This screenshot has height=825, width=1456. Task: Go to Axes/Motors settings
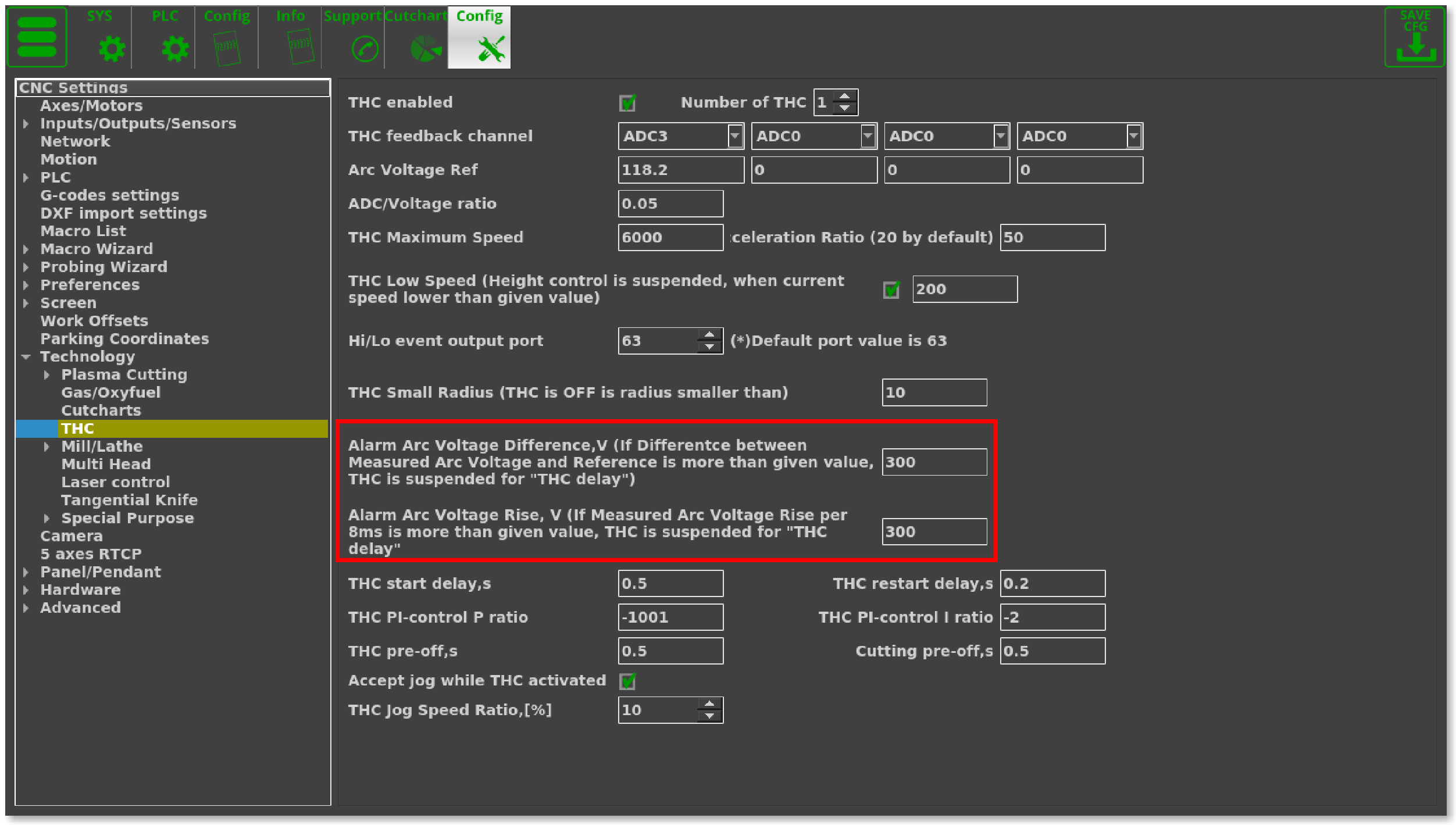[91, 106]
